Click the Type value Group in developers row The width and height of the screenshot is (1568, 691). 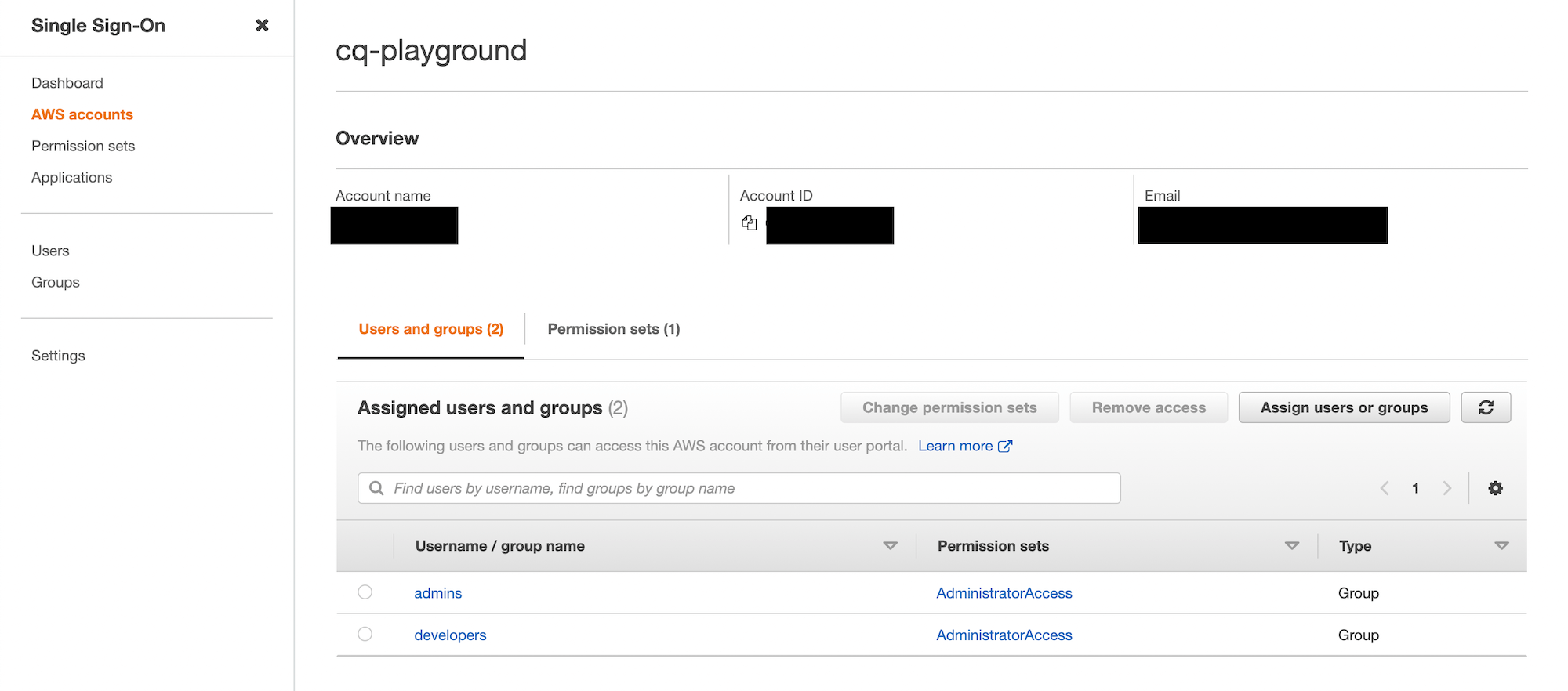[x=1359, y=635]
